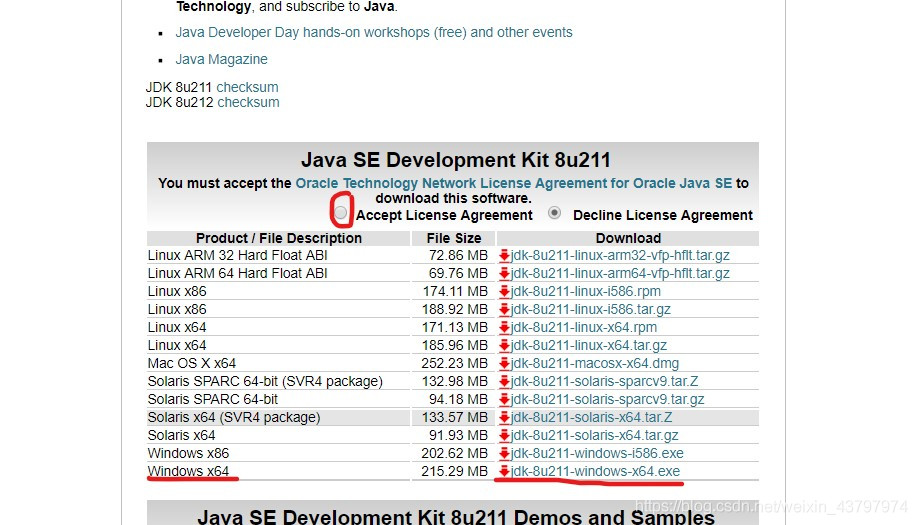Click Linux ARM 64 Hard Float ABI text

tap(237, 274)
